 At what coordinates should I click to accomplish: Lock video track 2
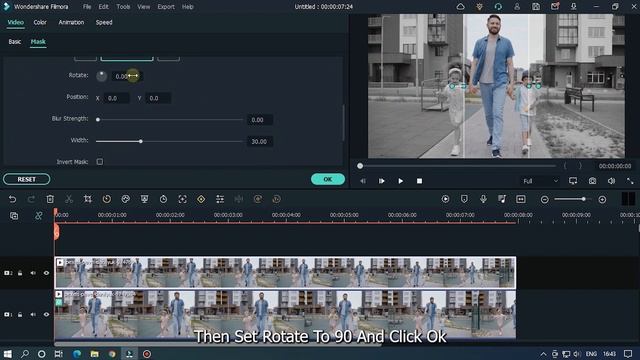[20, 273]
